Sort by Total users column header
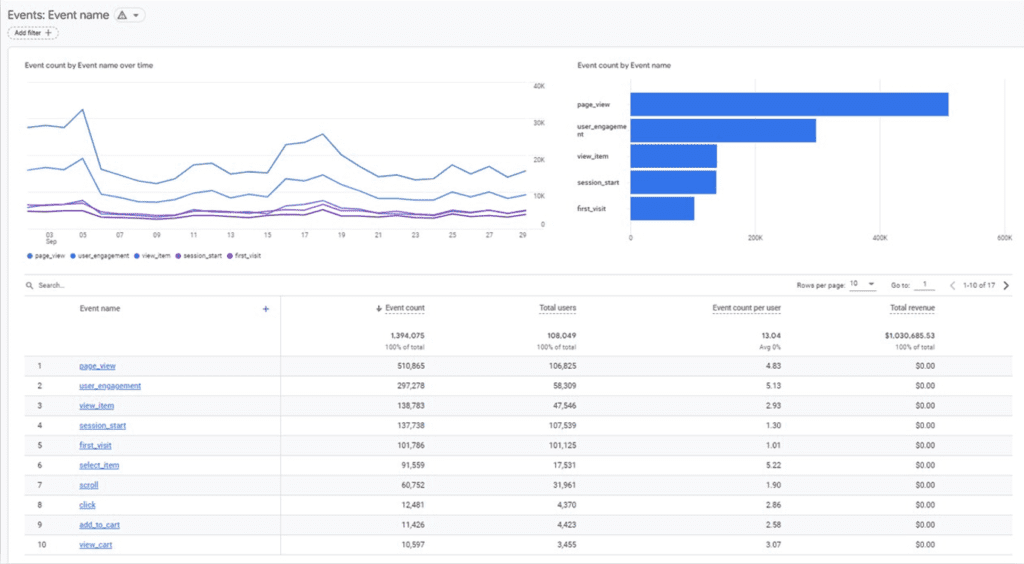The height and width of the screenshot is (564, 1024). [x=557, y=308]
